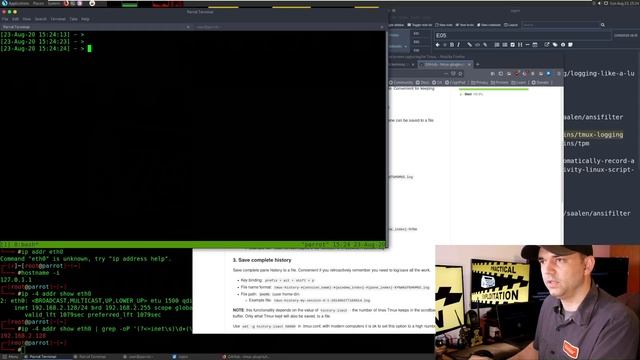640x360 pixels.
Task: Open the Learn bookmarks folder in Firefox
Action: coord(519,82)
